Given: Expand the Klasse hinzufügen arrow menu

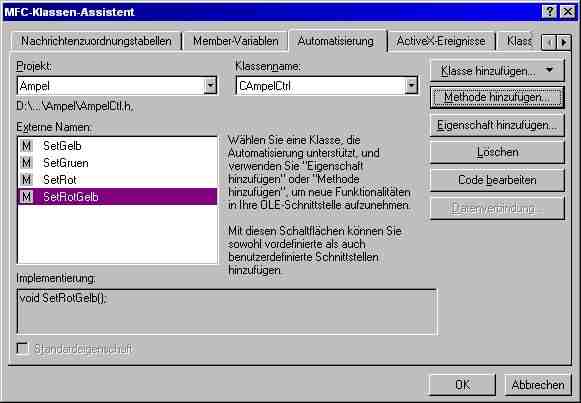Looking at the screenshot, I should (550, 70).
